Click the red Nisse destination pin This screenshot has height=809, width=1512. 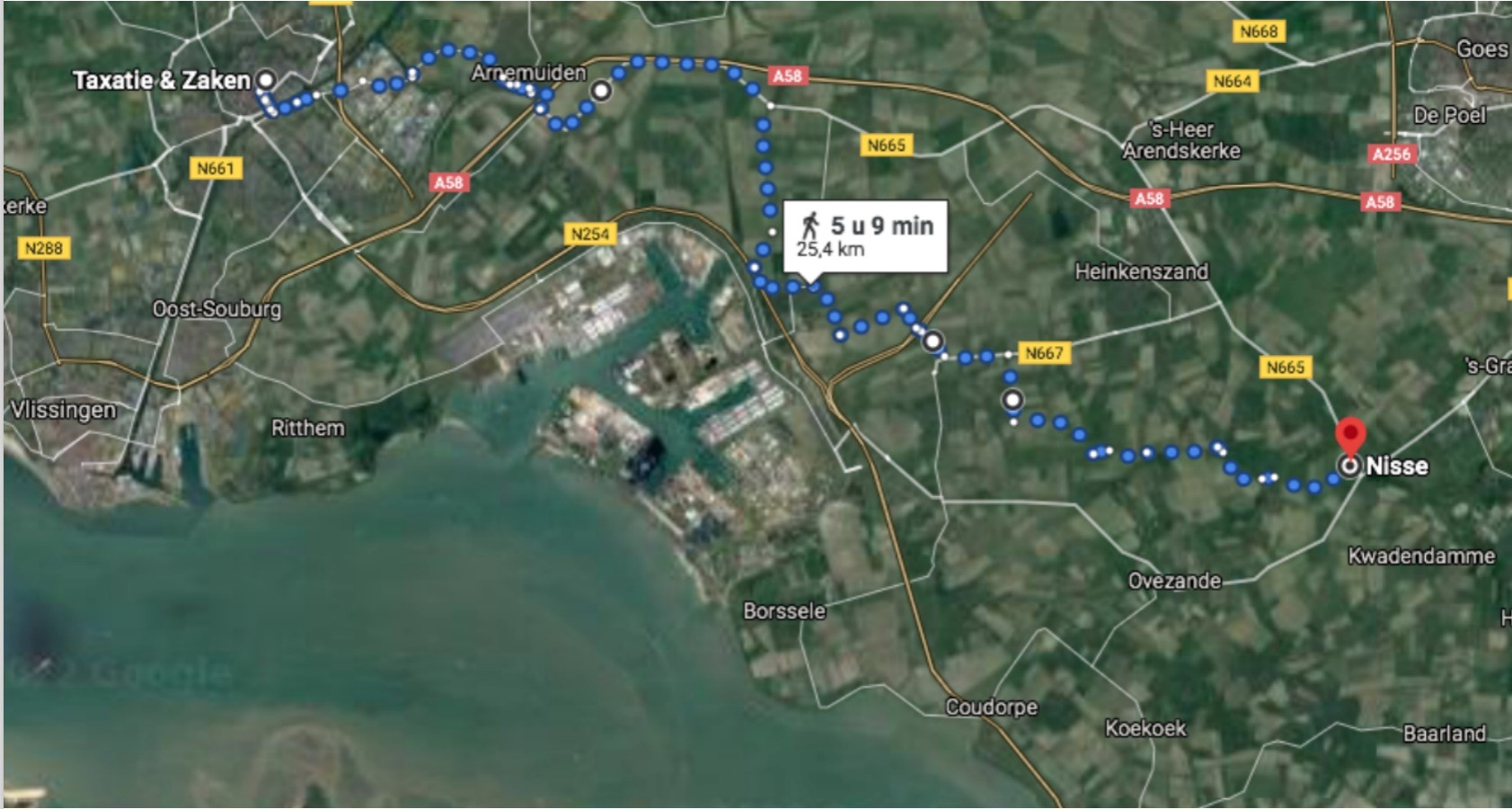1350,435
